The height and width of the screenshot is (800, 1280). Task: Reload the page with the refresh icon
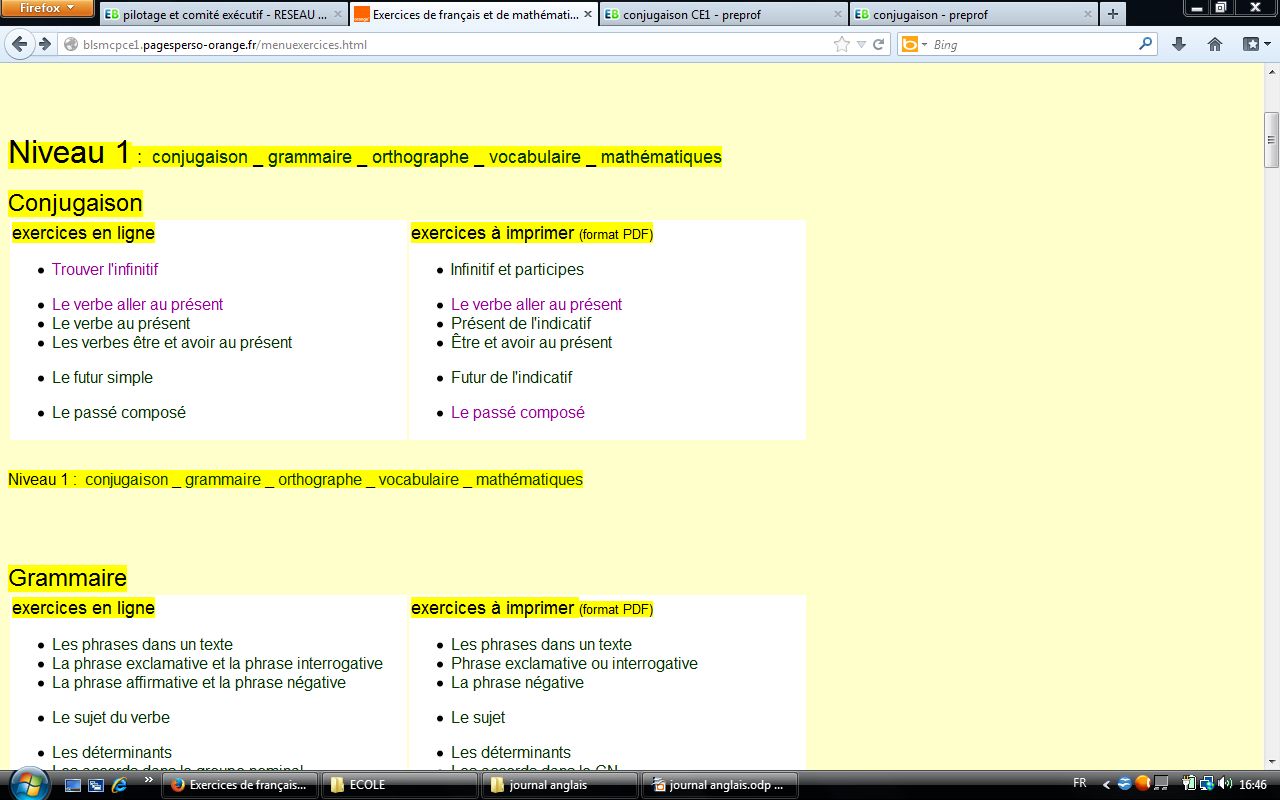pyautogui.click(x=879, y=44)
